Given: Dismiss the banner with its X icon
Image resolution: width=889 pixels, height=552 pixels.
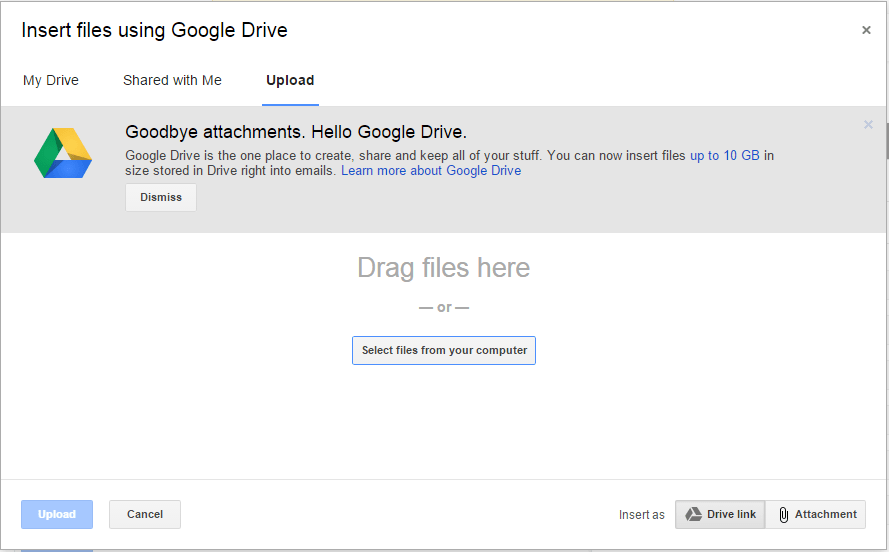Looking at the screenshot, I should tap(868, 125).
